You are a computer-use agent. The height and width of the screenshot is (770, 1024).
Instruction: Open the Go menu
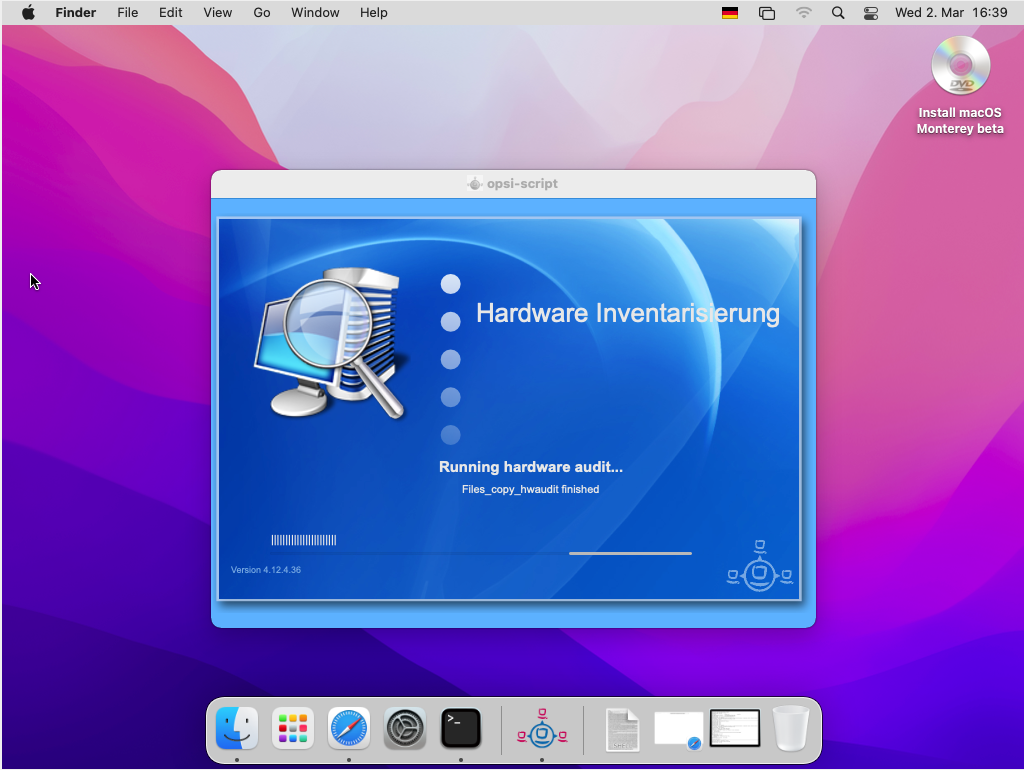[262, 12]
